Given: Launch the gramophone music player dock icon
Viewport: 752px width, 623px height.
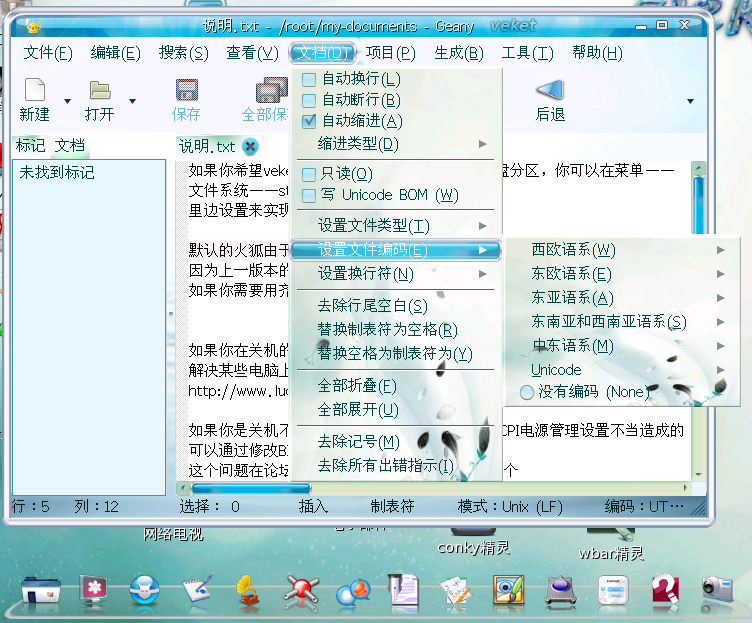Looking at the screenshot, I should point(247,590).
